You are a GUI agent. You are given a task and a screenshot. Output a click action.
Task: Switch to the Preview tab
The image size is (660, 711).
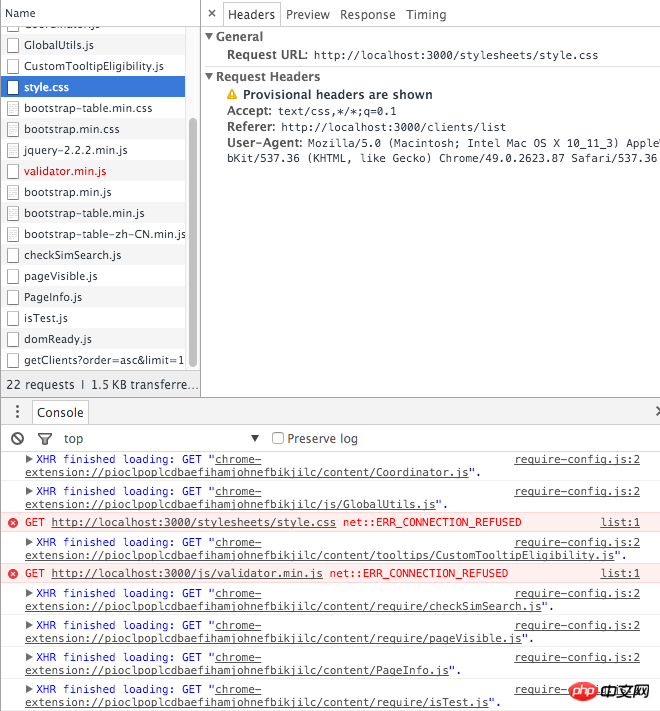tap(307, 15)
